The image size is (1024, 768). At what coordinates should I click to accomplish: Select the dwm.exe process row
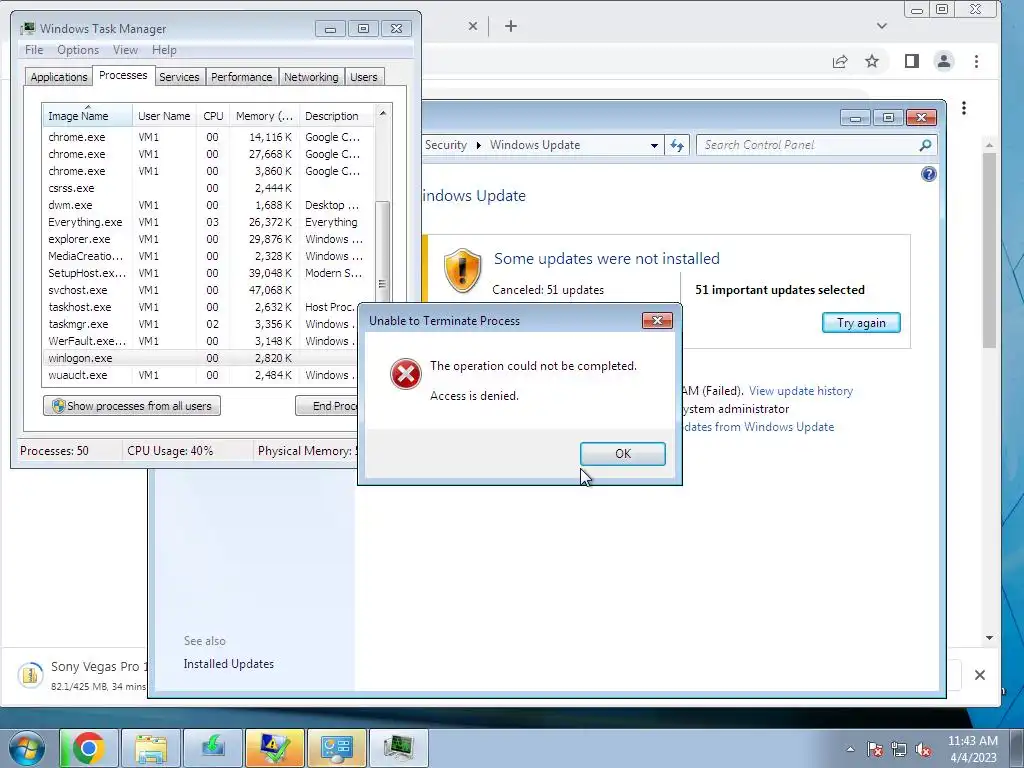coord(209,205)
